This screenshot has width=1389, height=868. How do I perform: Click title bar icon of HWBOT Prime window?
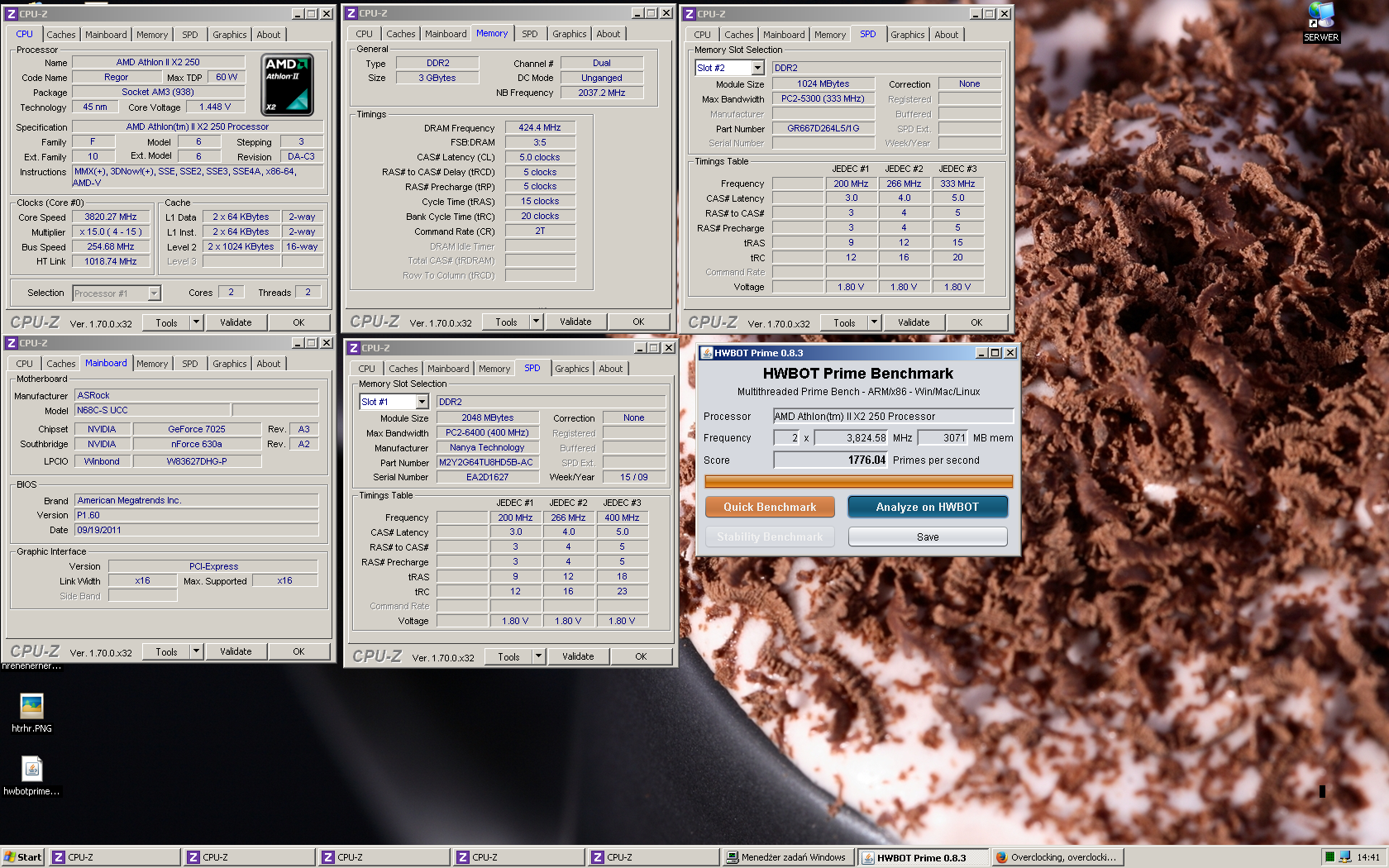click(707, 353)
